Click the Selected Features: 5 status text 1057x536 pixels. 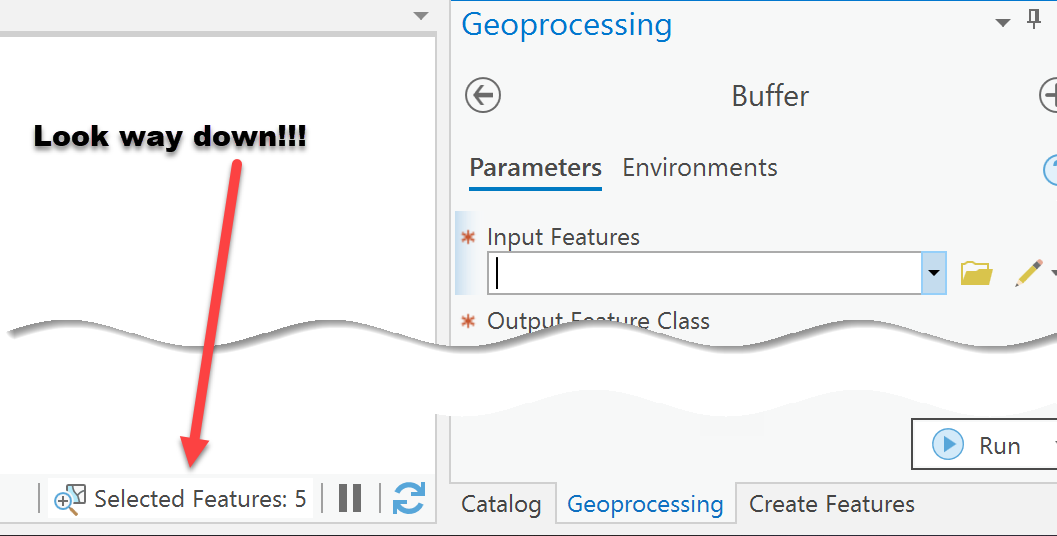coord(200,498)
